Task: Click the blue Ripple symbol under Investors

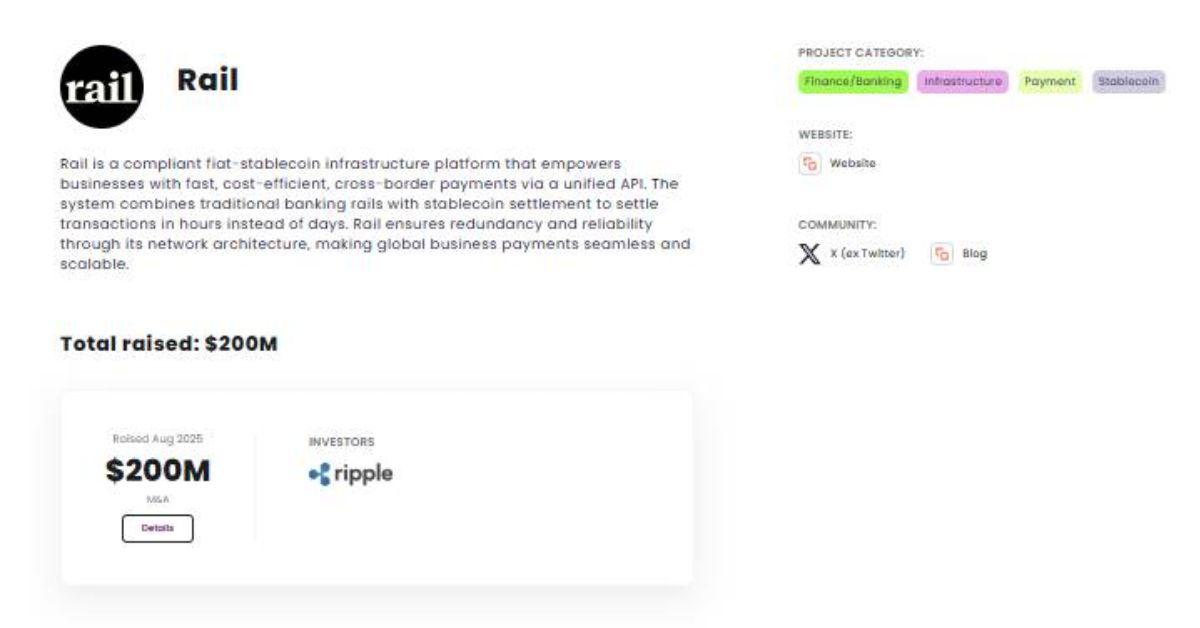Action: (x=319, y=475)
